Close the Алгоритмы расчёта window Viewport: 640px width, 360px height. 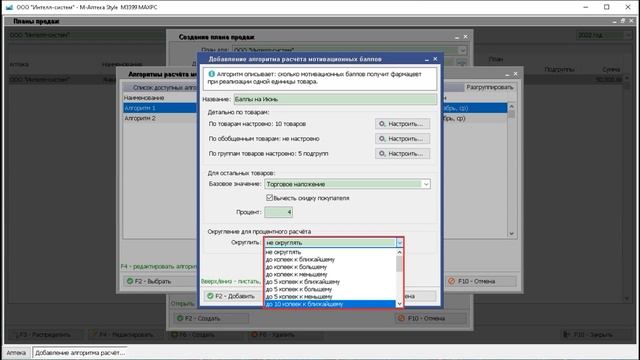coord(516,74)
